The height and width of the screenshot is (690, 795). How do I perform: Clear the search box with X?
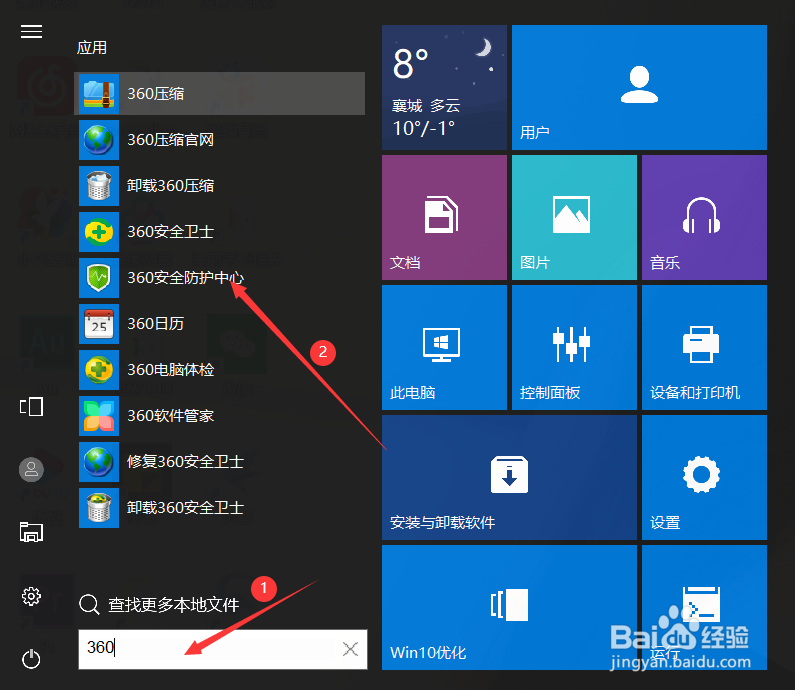[x=350, y=649]
